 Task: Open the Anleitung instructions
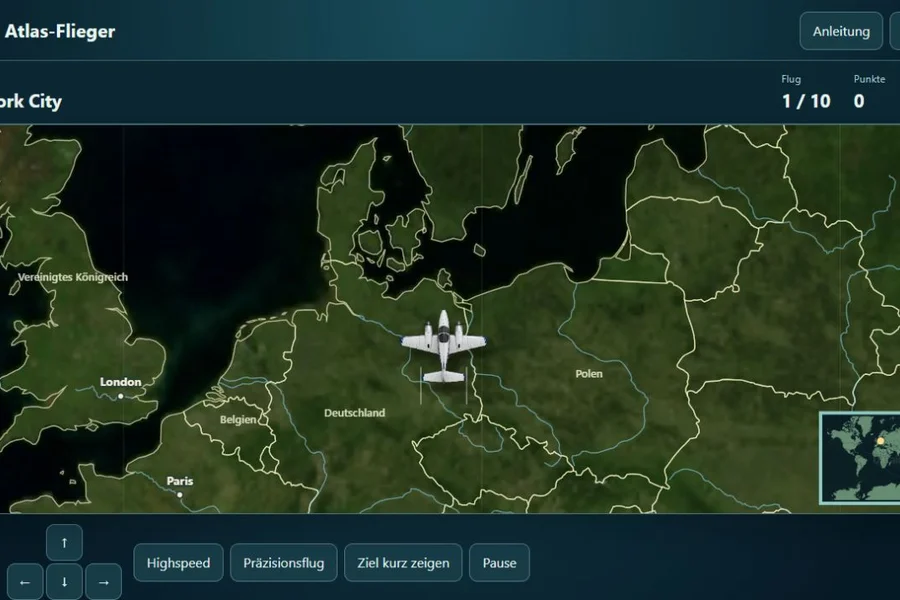pos(841,31)
